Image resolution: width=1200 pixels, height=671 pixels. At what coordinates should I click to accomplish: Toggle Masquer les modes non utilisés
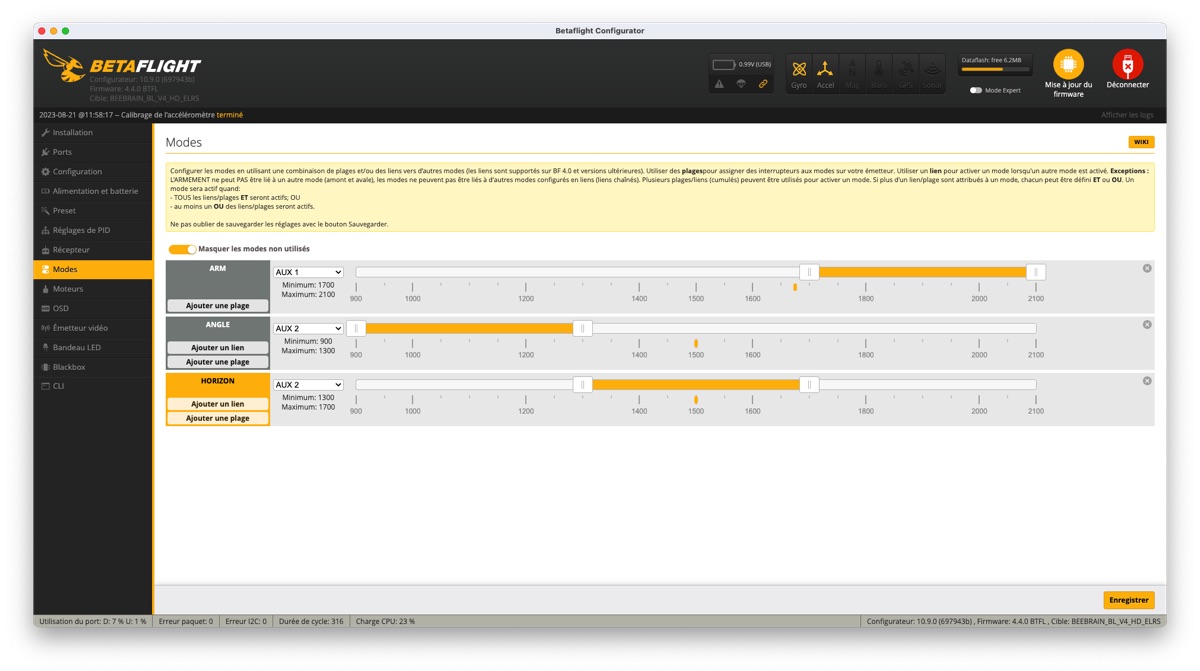click(182, 249)
